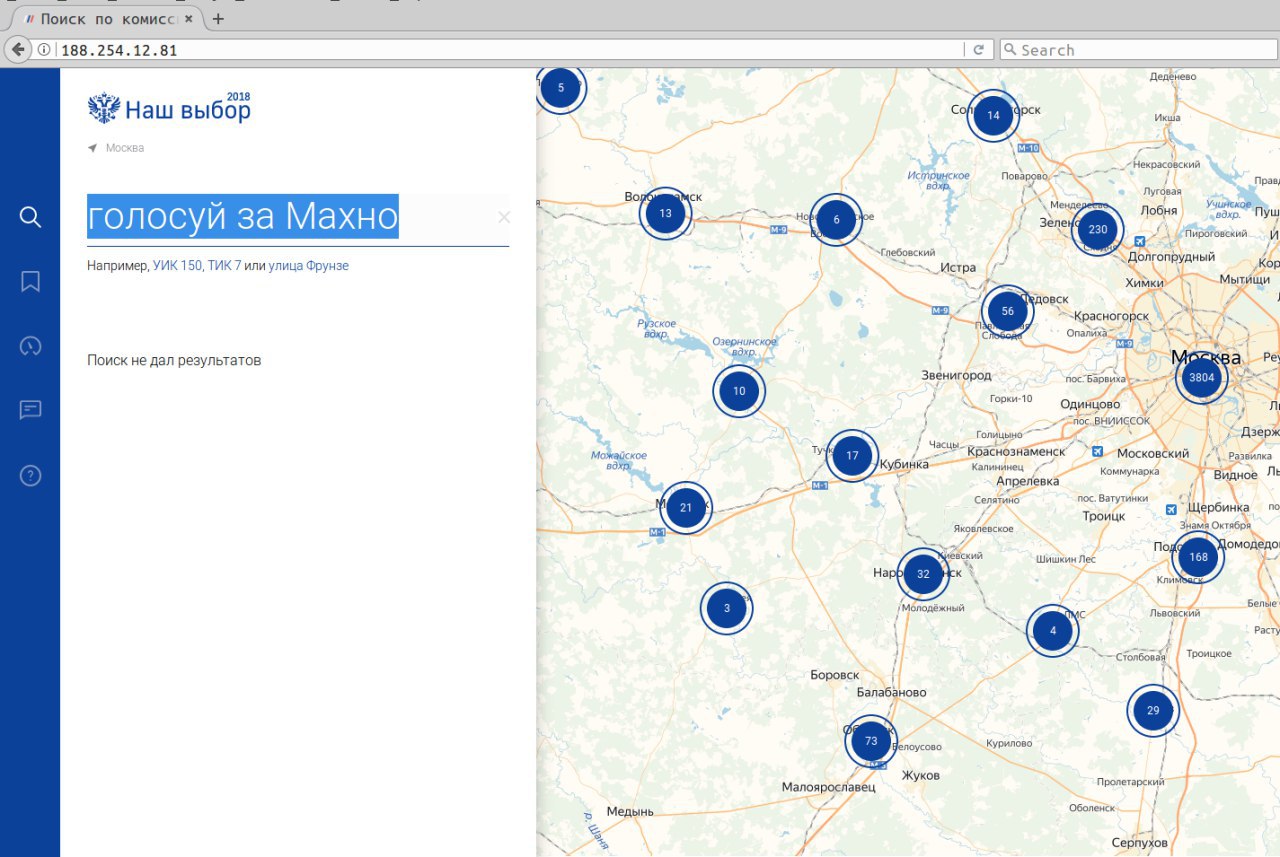Image resolution: width=1280 pixels, height=857 pixels.
Task: Click the Наш выбор 2018 logo
Action: click(x=169, y=108)
